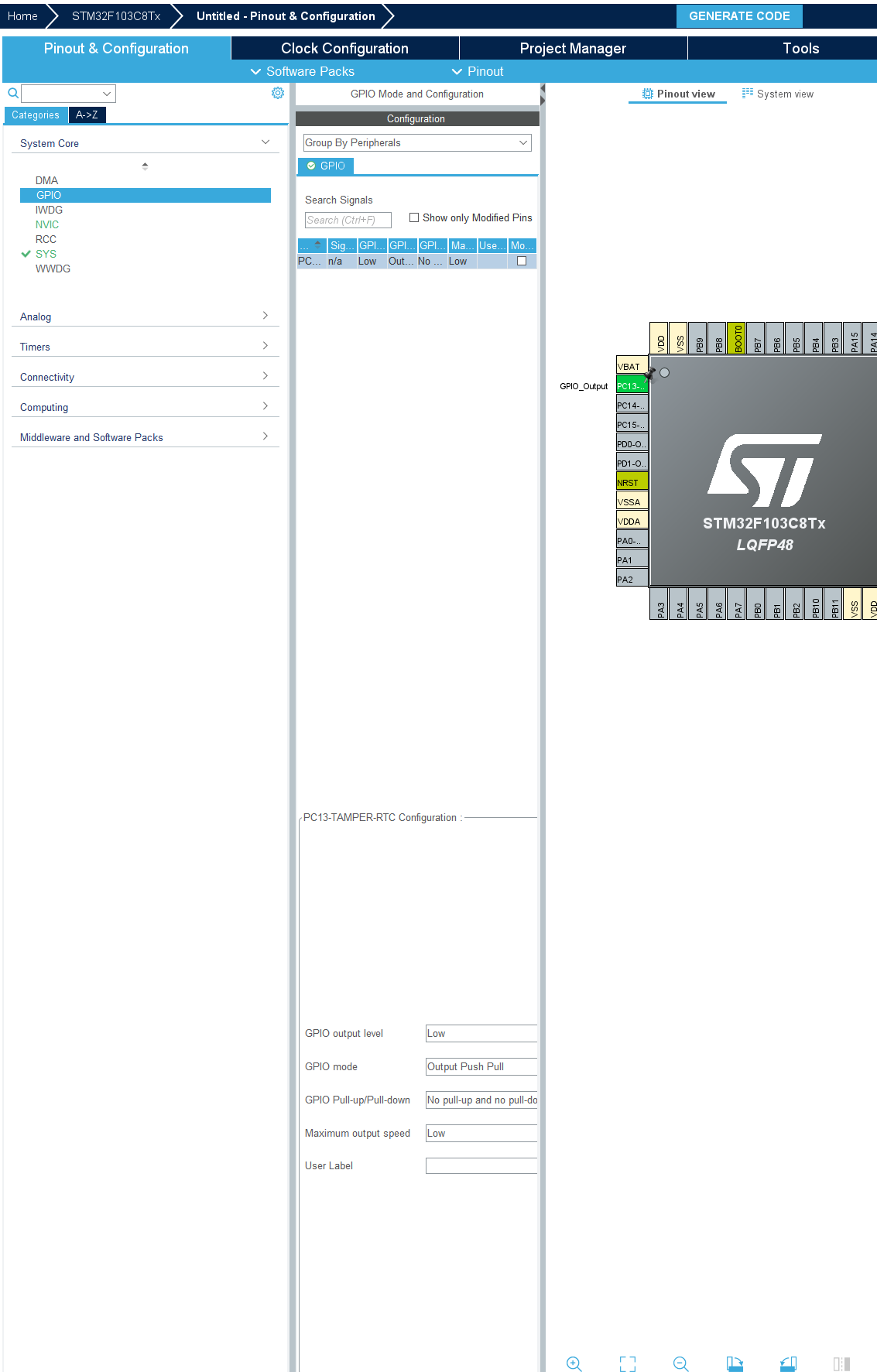Viewport: 877px width, 1372px height.
Task: Open the GPIO Pull-up/Pull-down dropdown
Action: [481, 1100]
